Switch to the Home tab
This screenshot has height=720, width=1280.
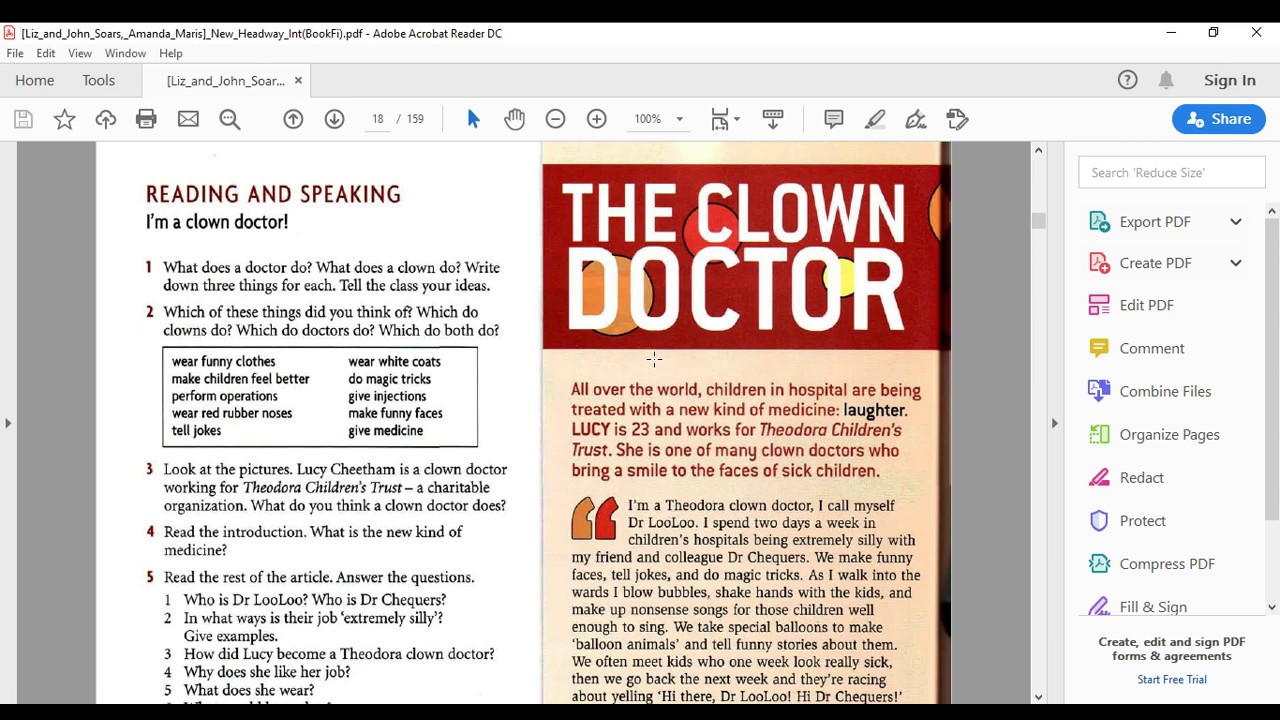[x=34, y=80]
